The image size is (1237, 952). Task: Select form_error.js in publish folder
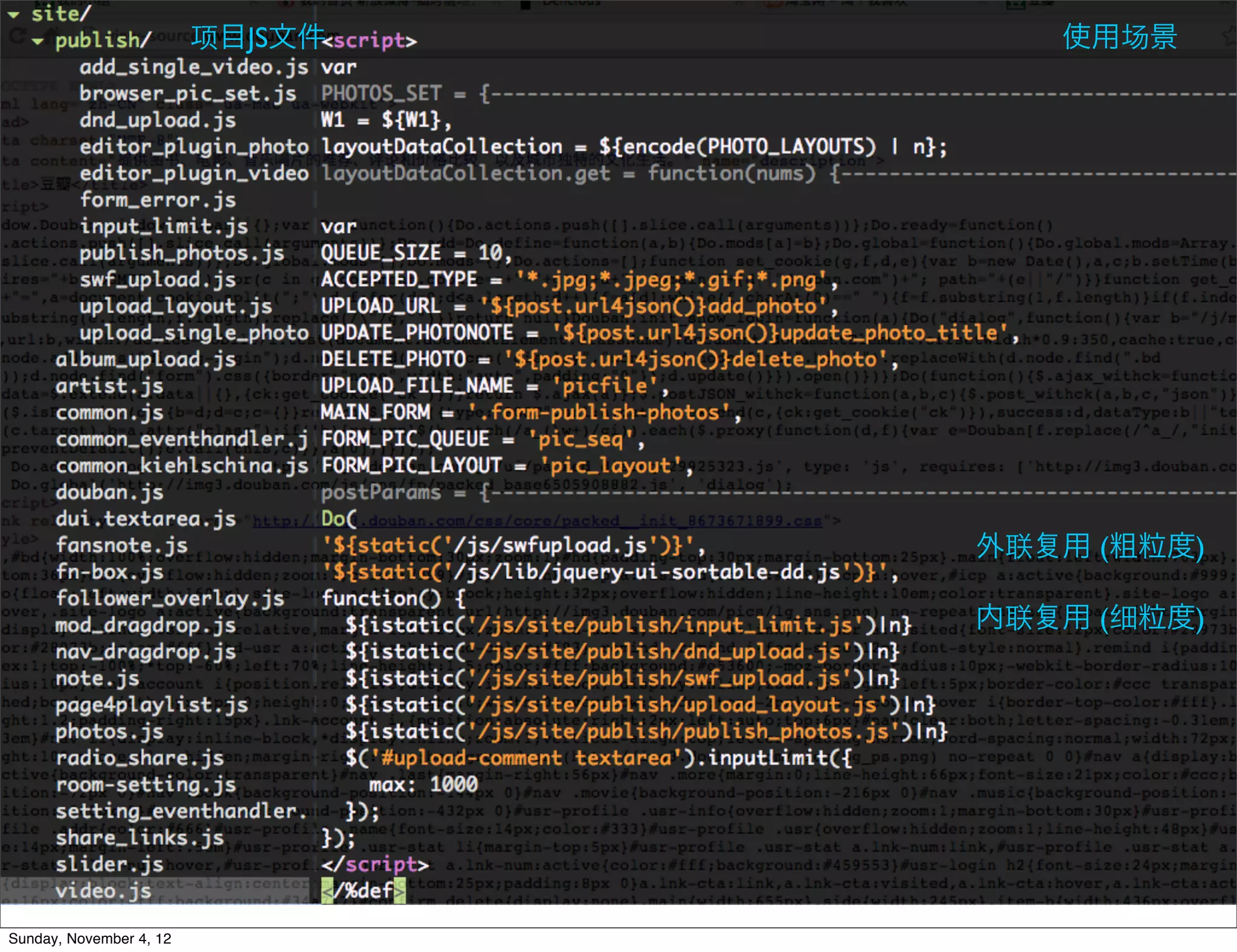[157, 200]
